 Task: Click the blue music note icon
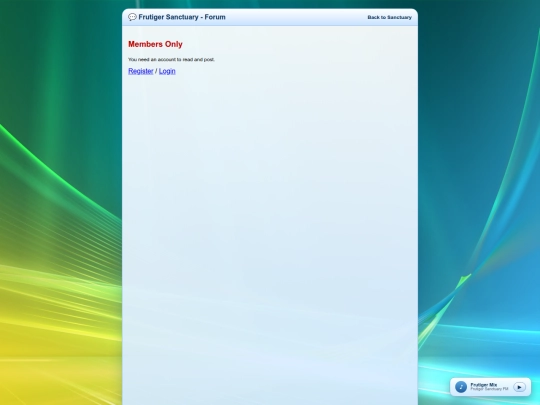(x=461, y=387)
